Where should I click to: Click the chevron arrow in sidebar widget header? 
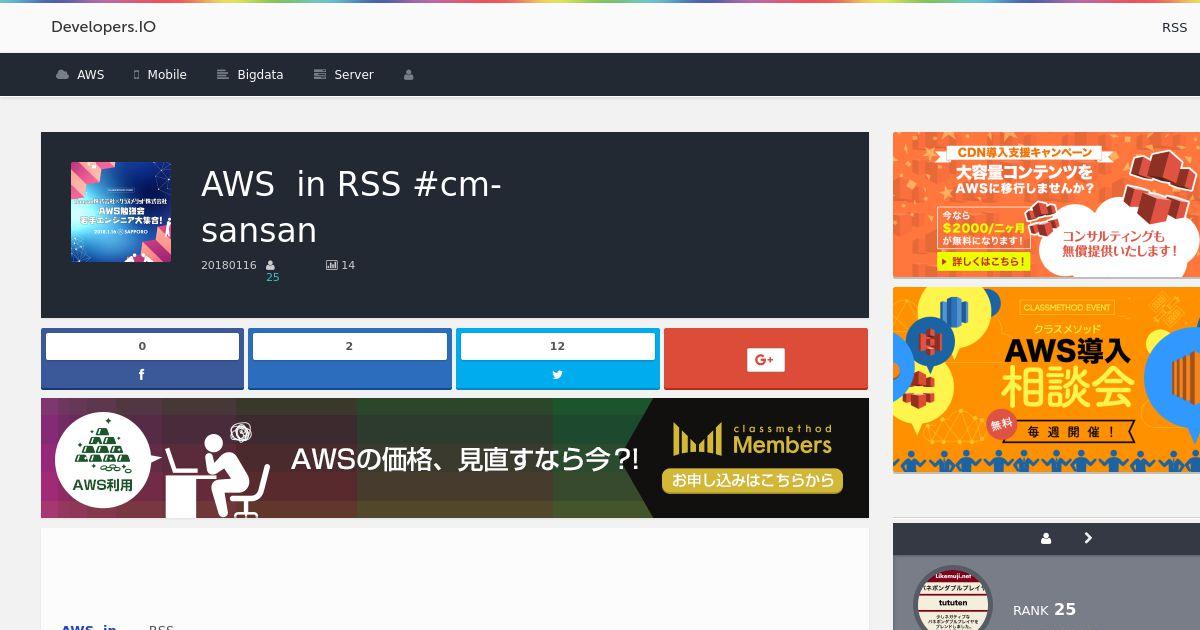[1088, 538]
